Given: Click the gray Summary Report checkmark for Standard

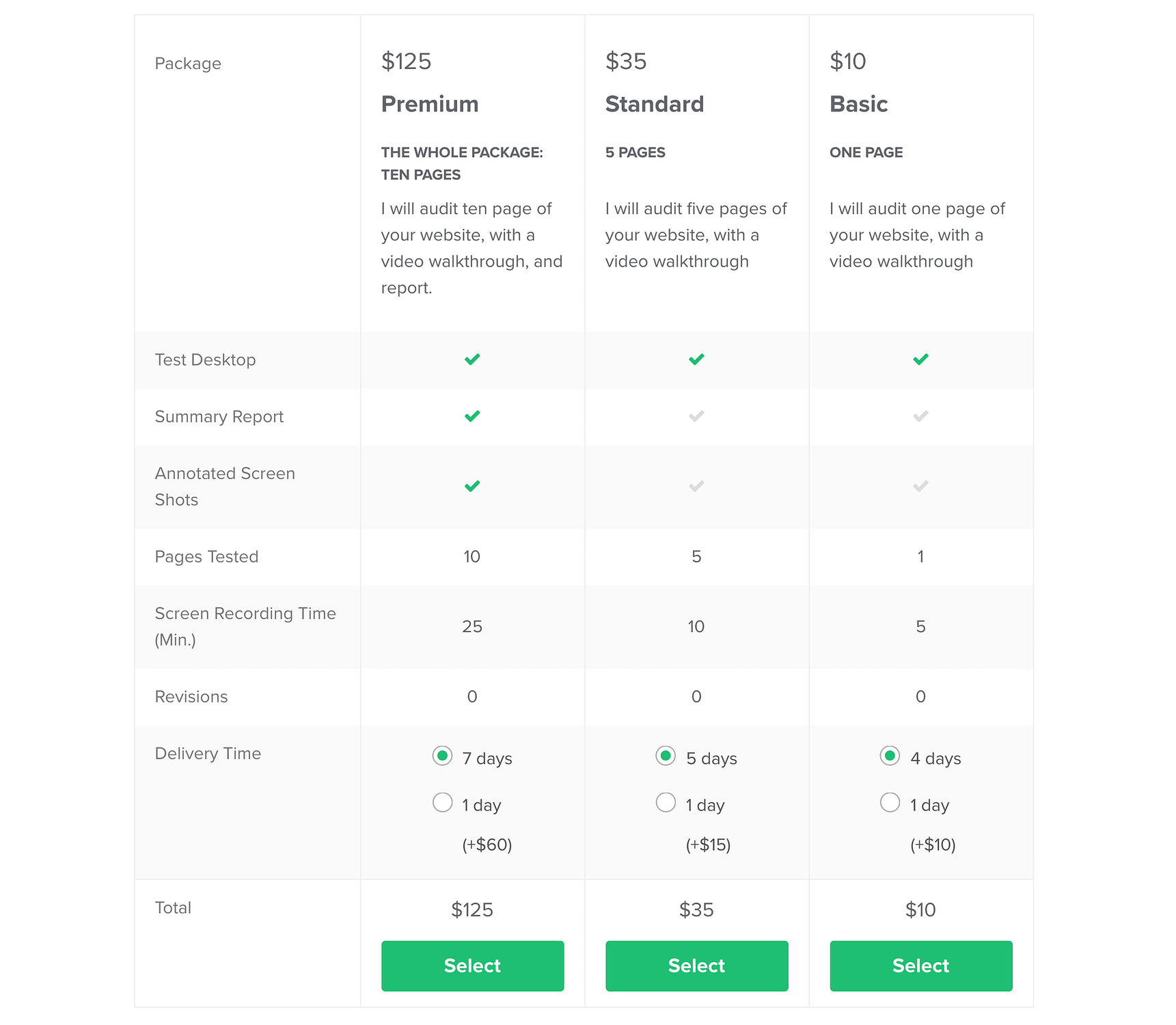Looking at the screenshot, I should (x=696, y=416).
